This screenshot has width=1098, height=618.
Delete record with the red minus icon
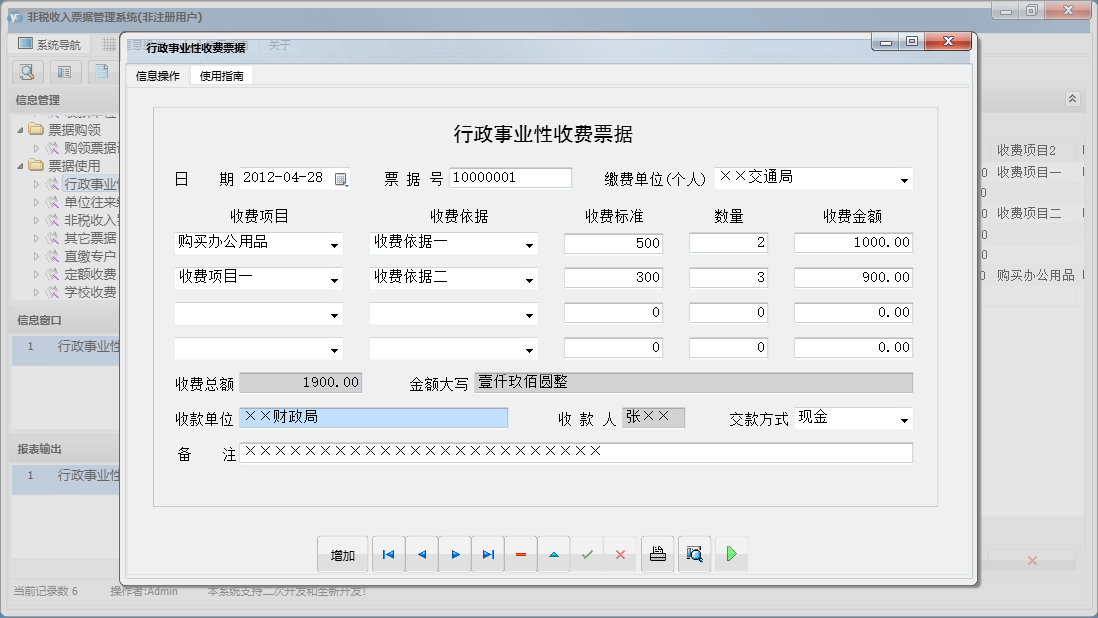[520, 554]
